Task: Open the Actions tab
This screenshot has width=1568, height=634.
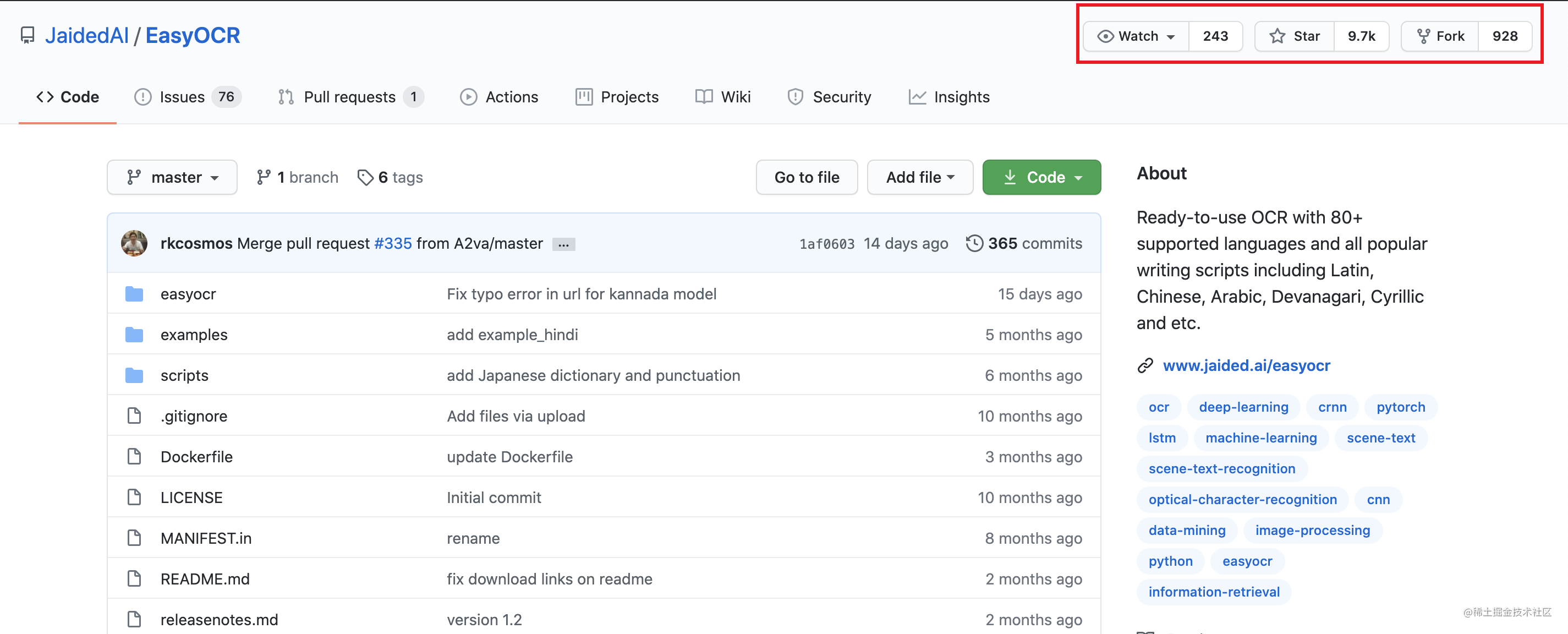Action: (x=499, y=97)
